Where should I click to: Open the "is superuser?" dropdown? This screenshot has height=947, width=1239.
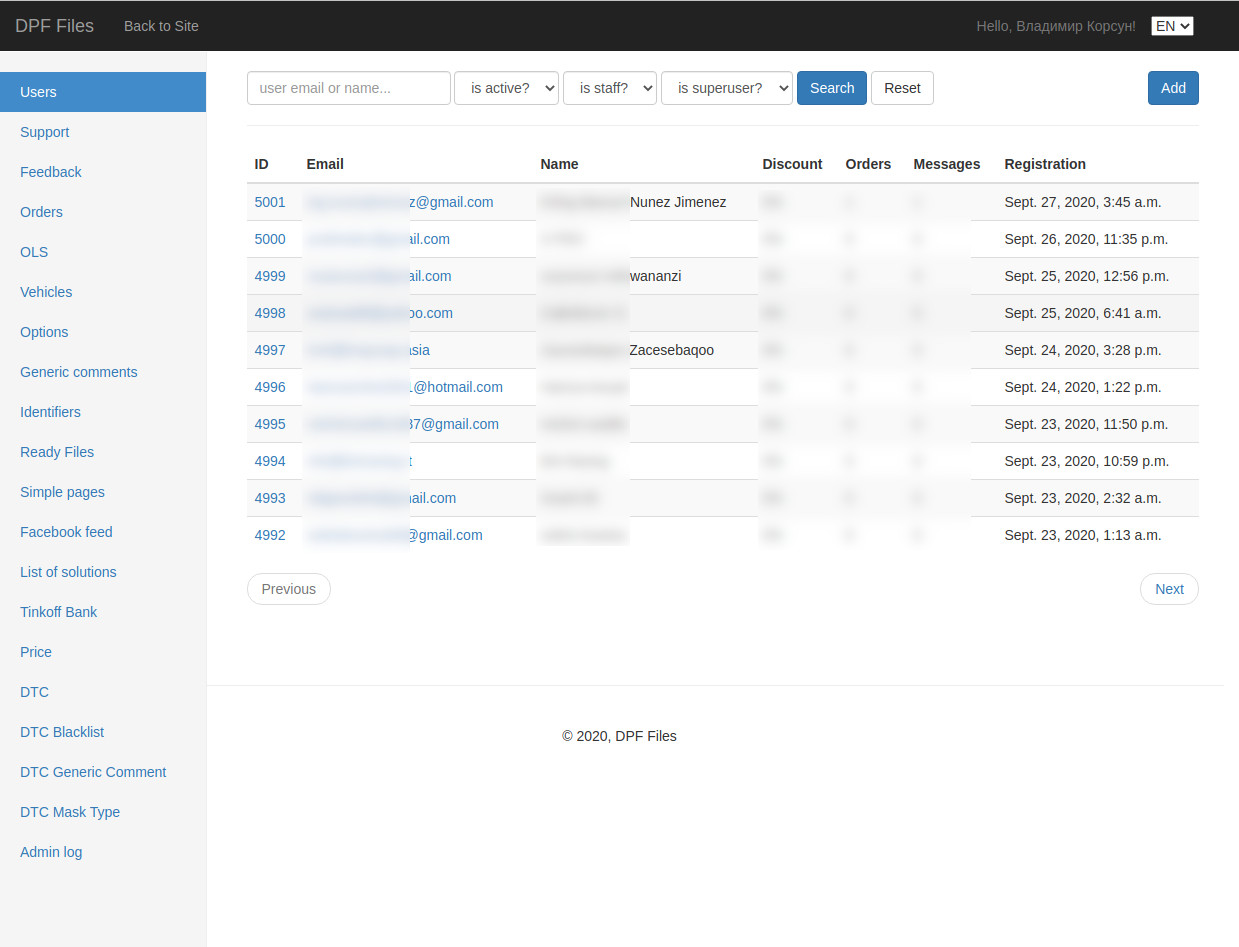coord(726,88)
